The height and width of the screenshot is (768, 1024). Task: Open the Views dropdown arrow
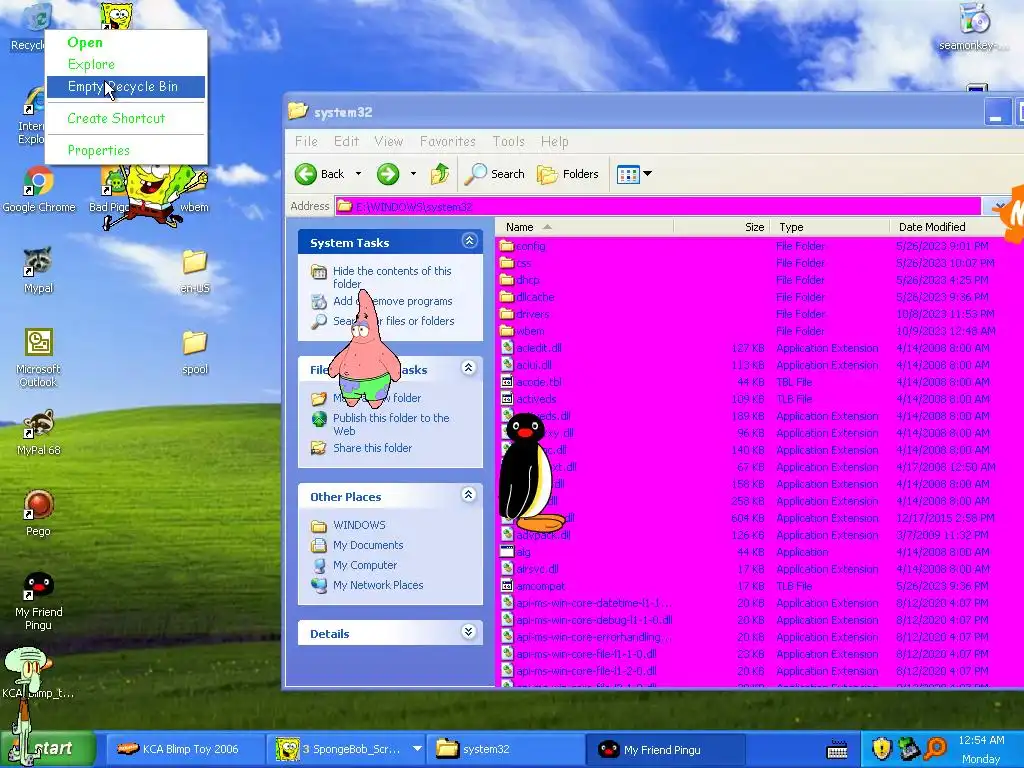[x=647, y=174]
